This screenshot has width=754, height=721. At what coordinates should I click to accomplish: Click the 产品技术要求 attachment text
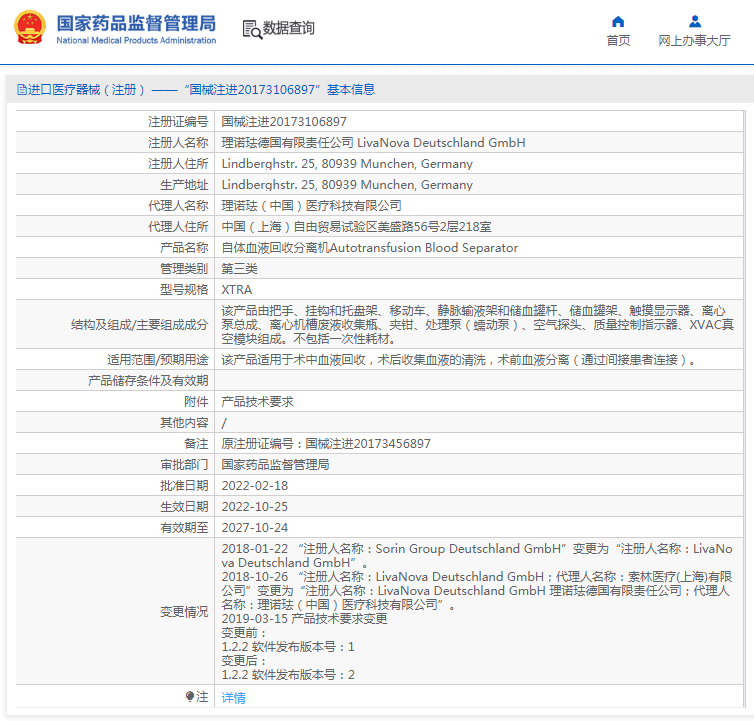[257, 402]
